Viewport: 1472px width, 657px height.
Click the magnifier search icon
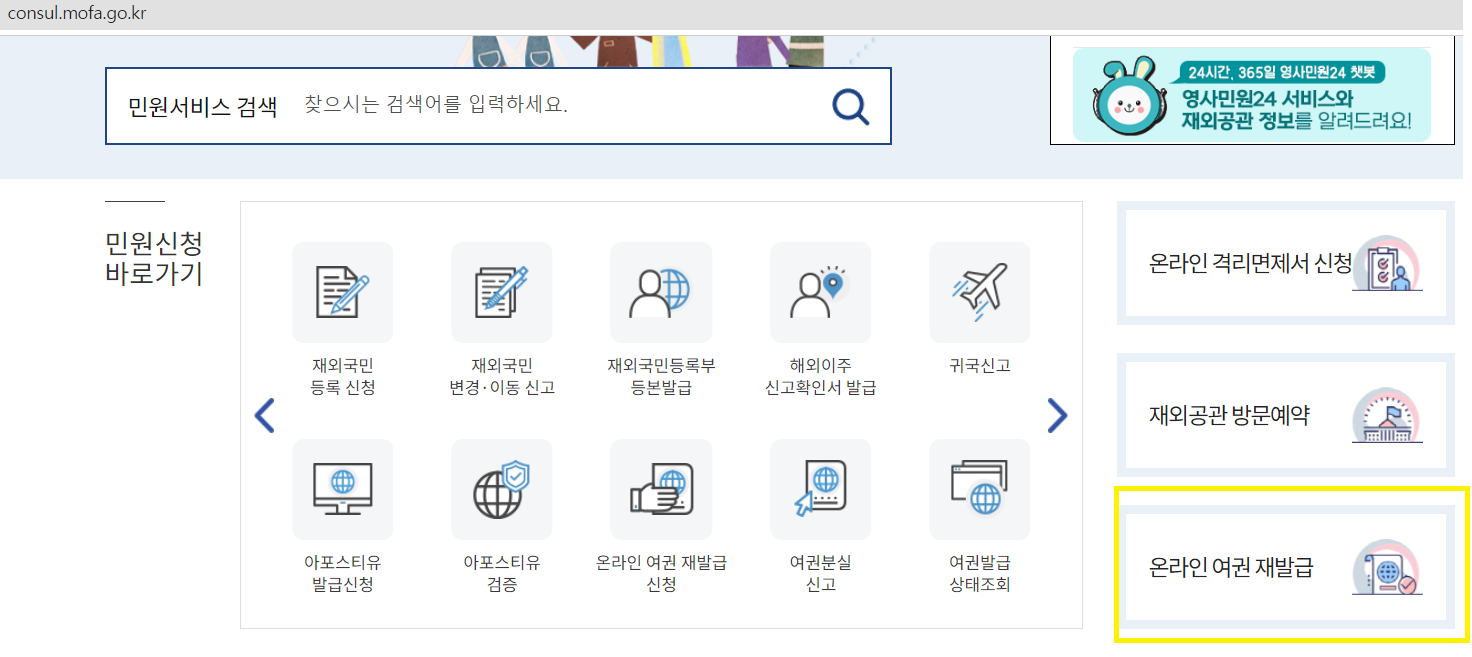pos(851,106)
